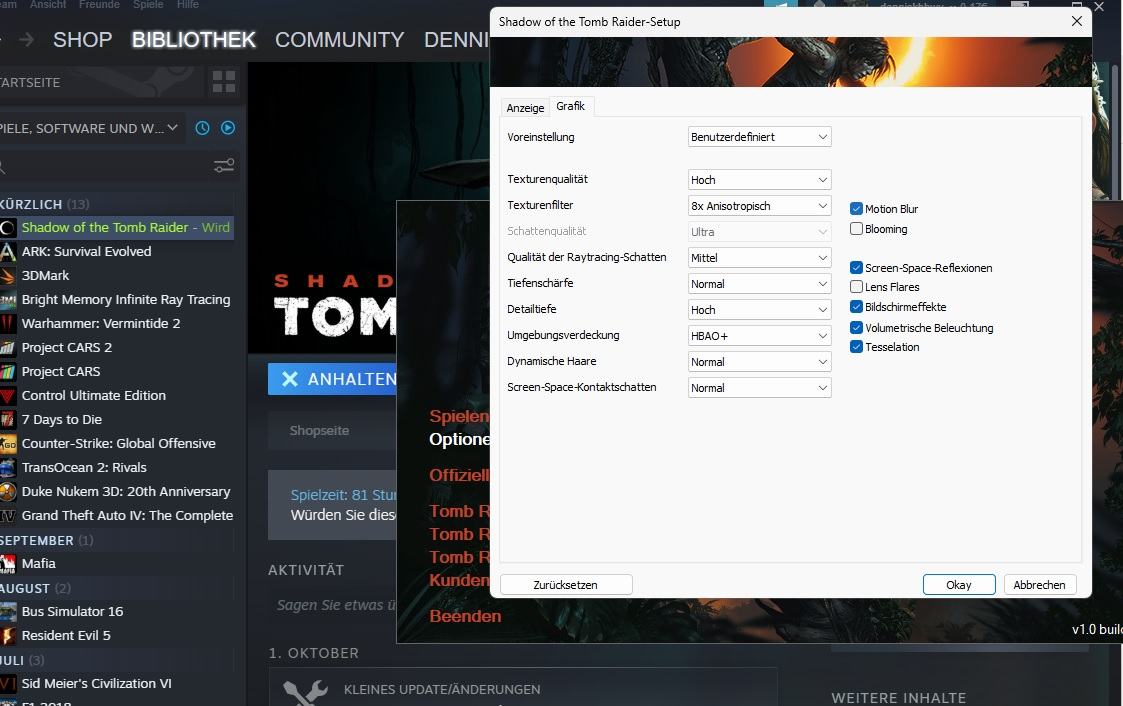Image resolution: width=1123 pixels, height=706 pixels.
Task: Uncheck Screen-Space-Reflexionen
Action: click(x=856, y=268)
